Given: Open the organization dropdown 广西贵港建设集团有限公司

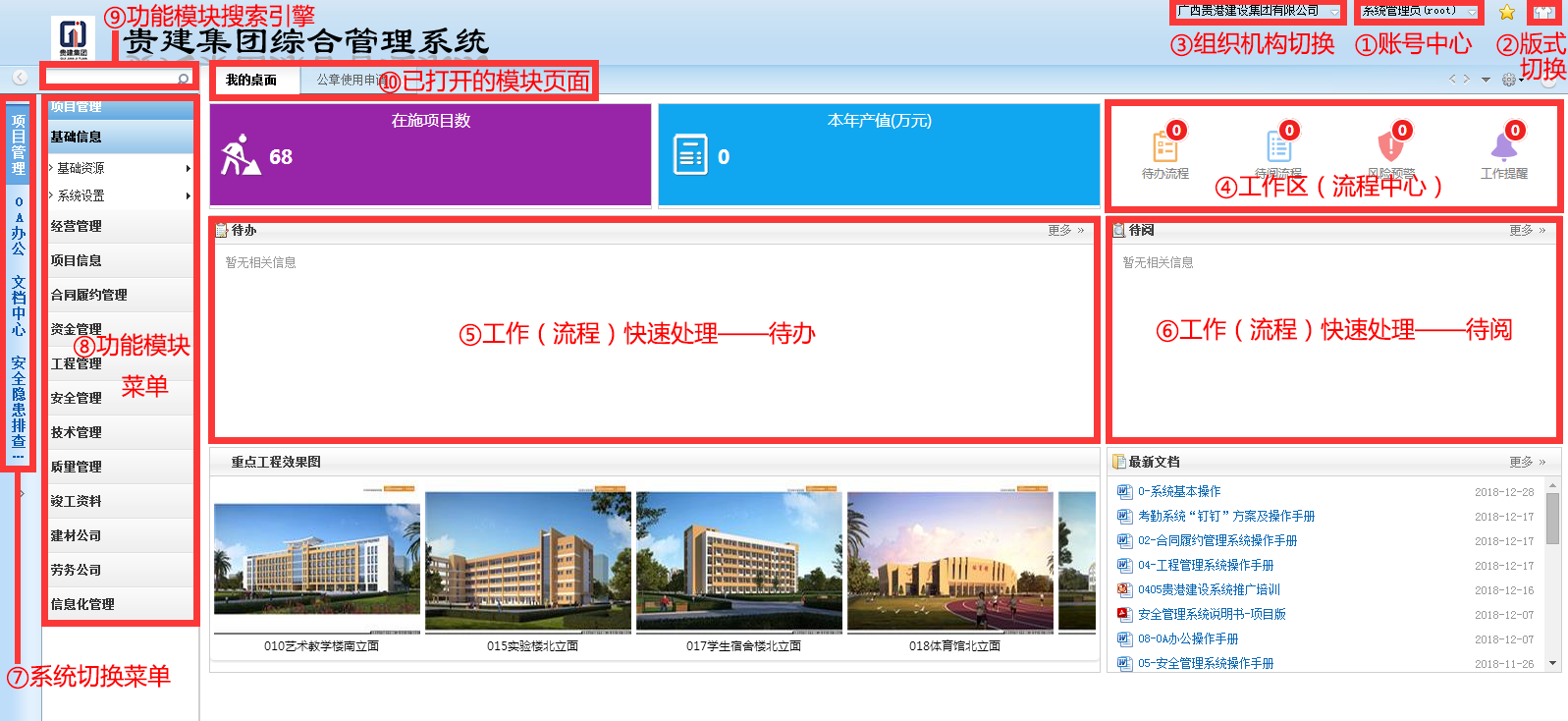Looking at the screenshot, I should click(1258, 12).
